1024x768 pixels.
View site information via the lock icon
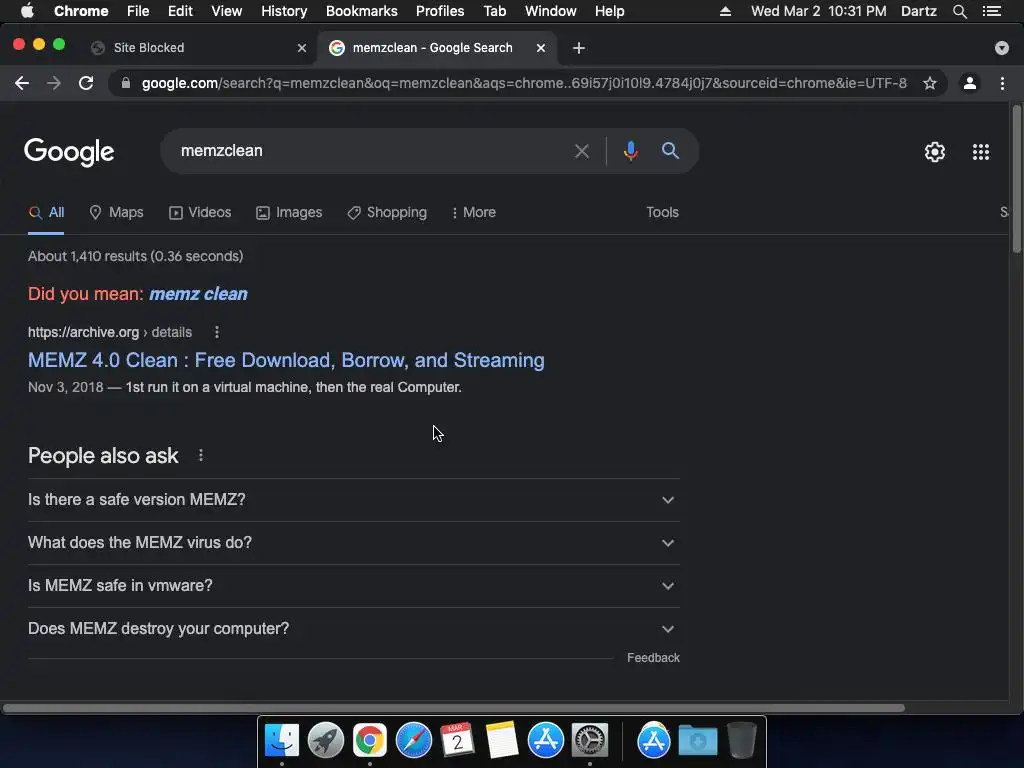(x=126, y=83)
